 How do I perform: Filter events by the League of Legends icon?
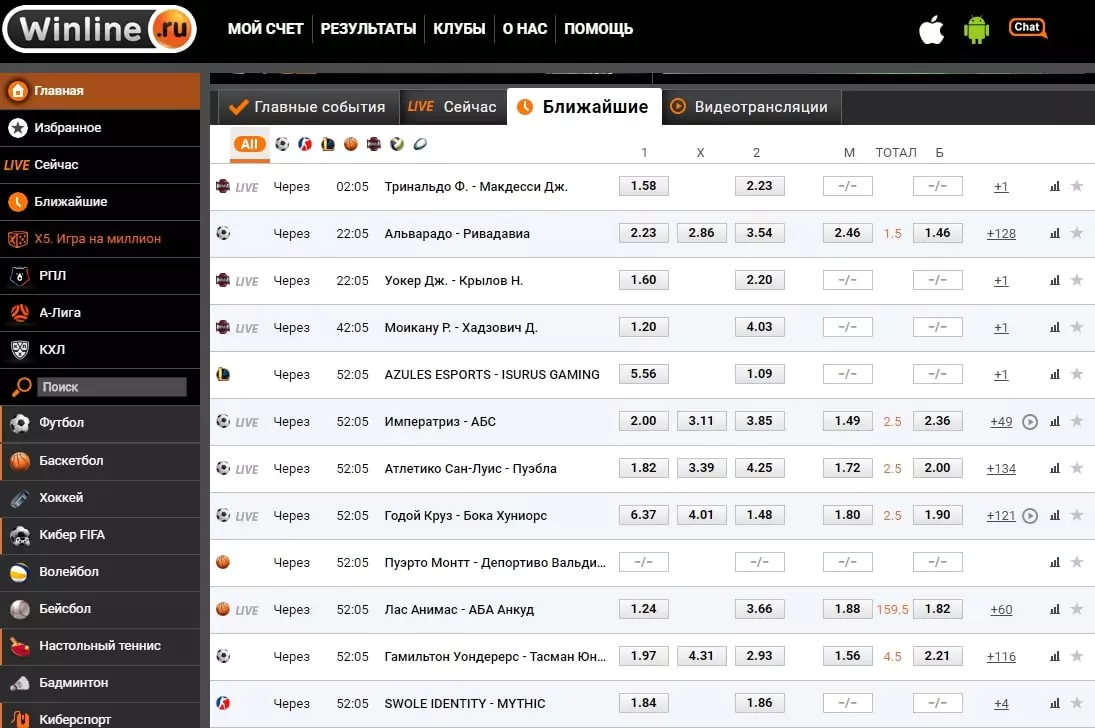coord(328,144)
